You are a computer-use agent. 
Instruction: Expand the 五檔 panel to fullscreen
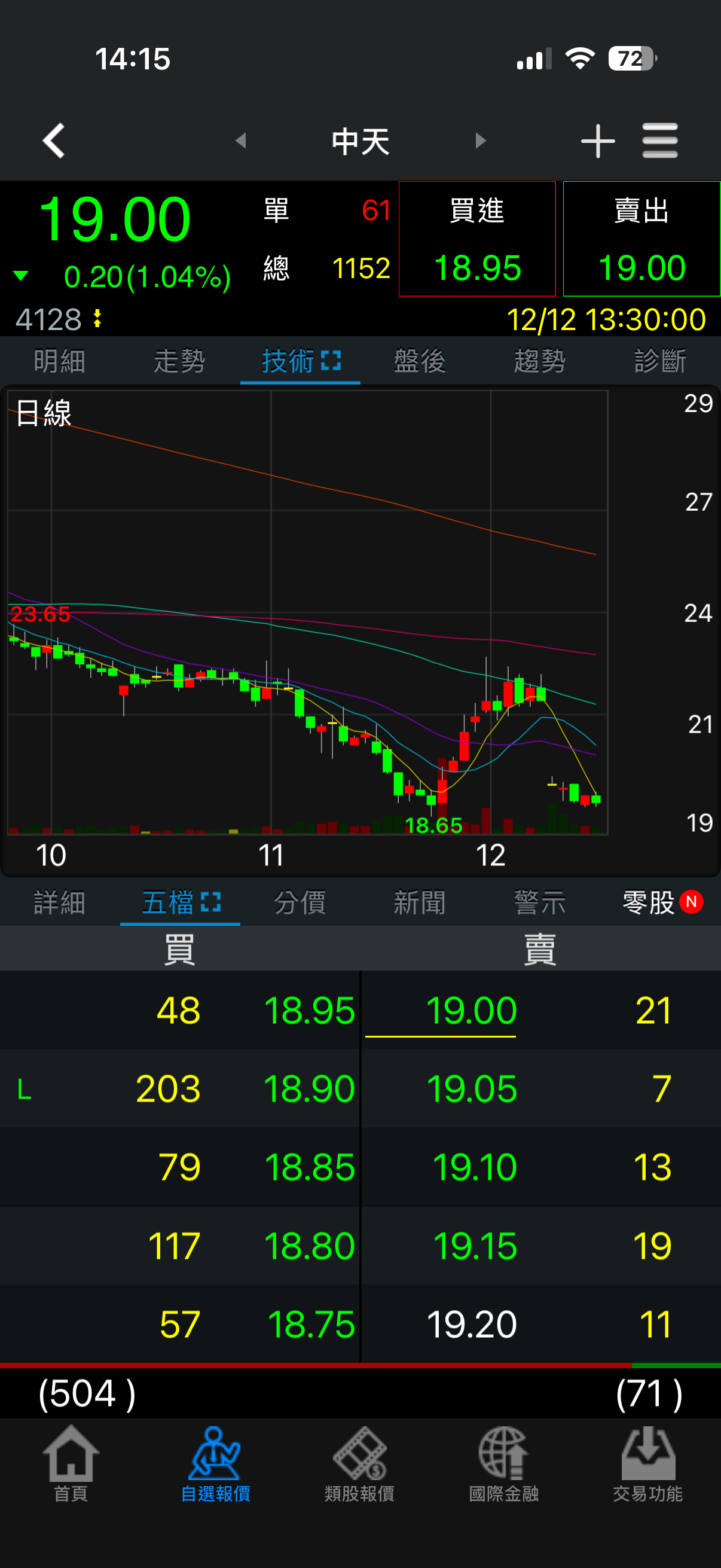[210, 901]
